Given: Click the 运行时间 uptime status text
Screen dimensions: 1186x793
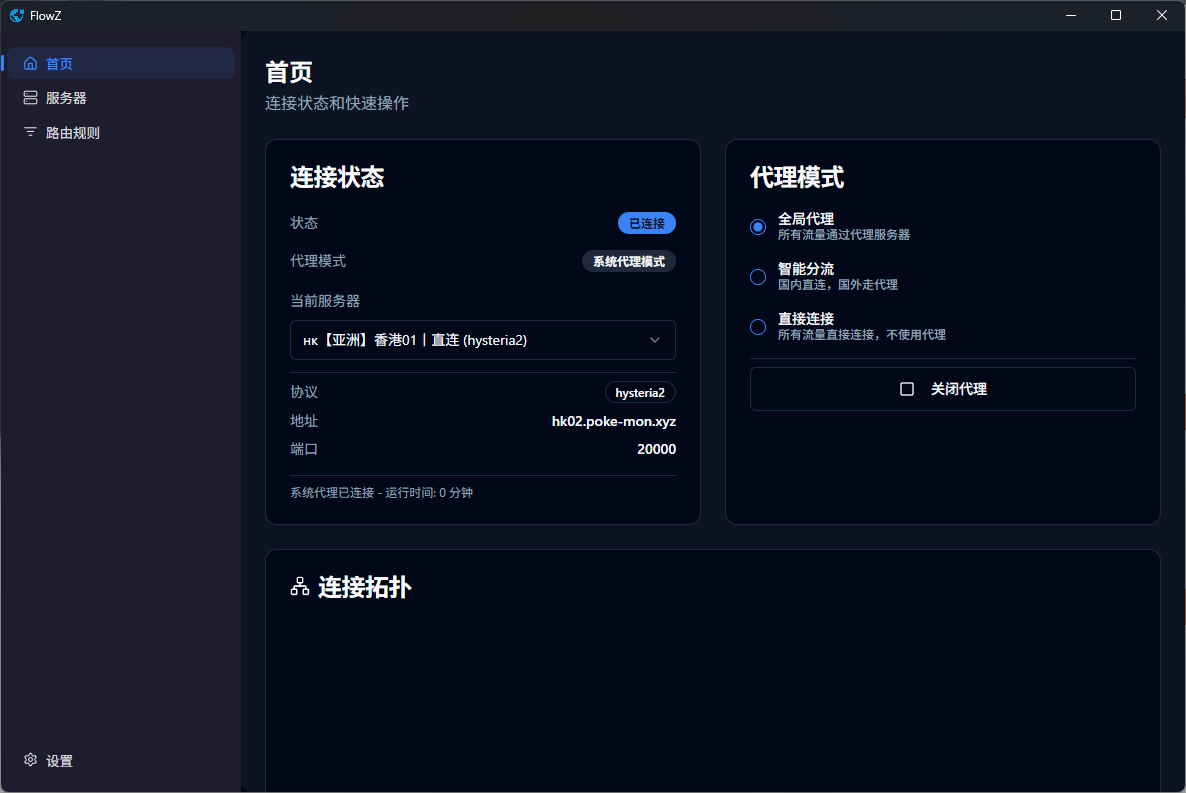Looking at the screenshot, I should tap(380, 492).
